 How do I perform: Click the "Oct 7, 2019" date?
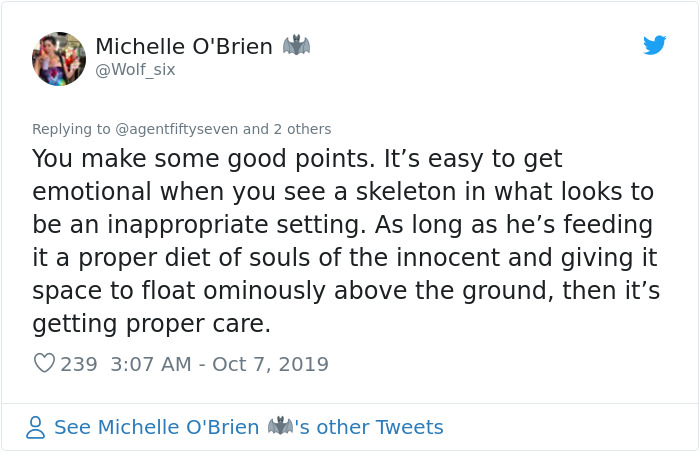click(x=270, y=364)
